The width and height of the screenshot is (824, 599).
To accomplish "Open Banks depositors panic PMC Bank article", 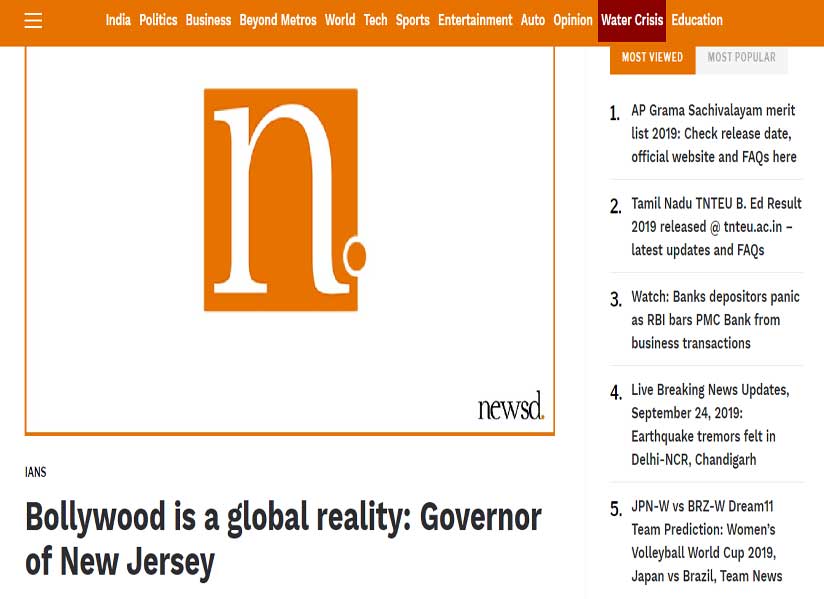I will [715, 319].
